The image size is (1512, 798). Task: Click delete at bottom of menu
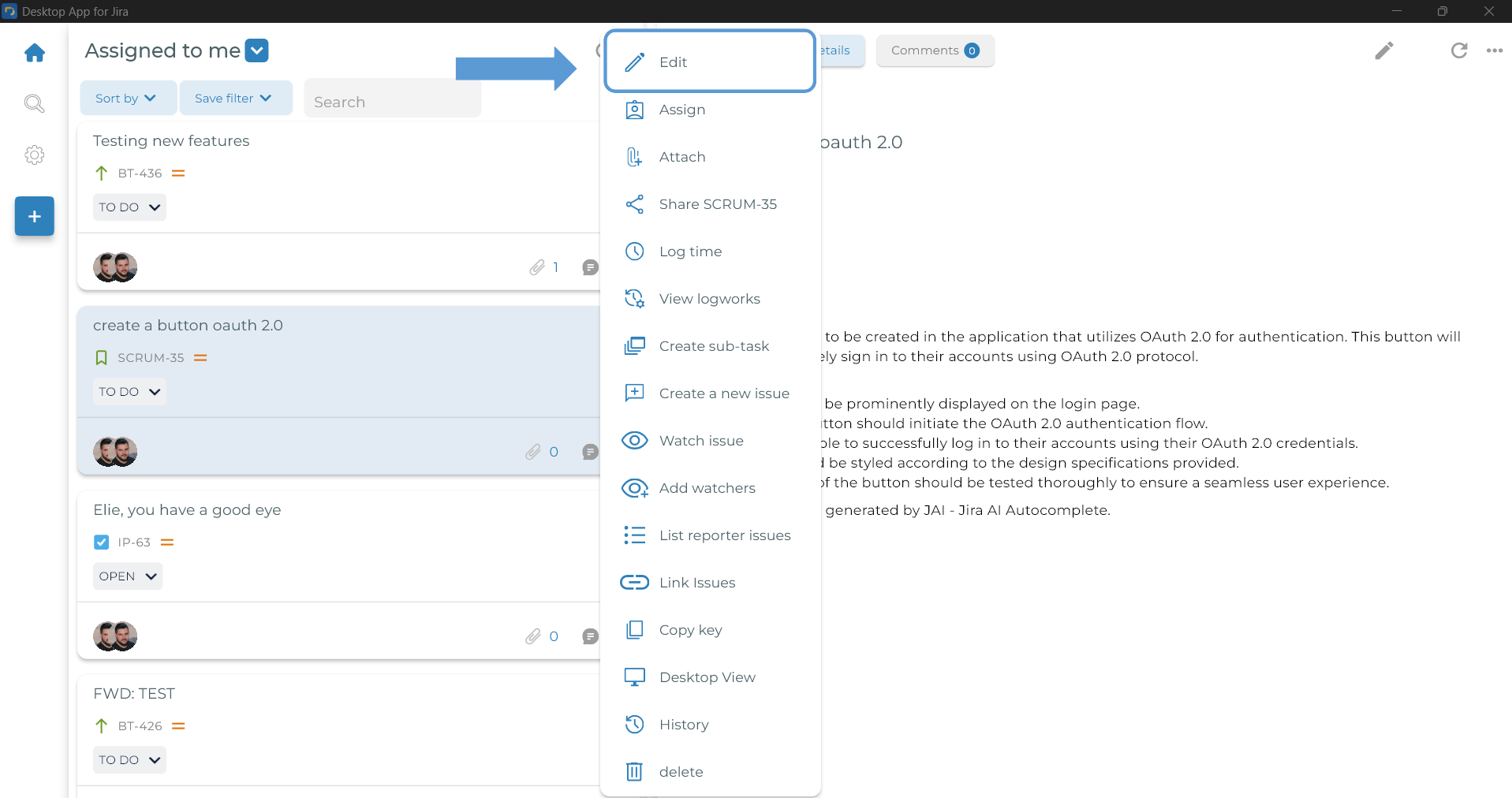pos(681,772)
